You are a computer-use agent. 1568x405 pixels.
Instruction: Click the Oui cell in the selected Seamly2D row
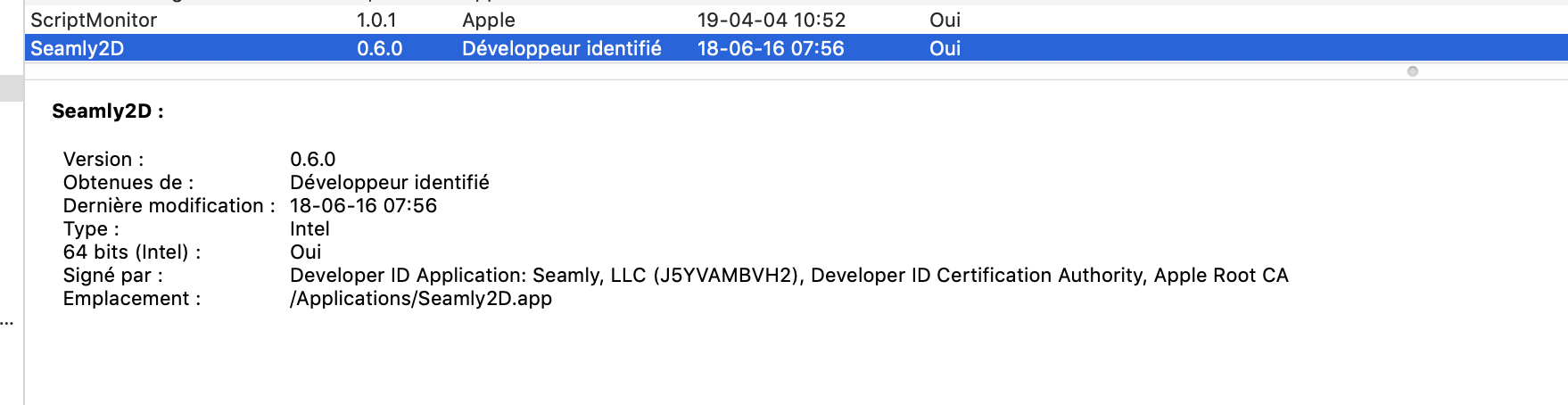(945, 48)
